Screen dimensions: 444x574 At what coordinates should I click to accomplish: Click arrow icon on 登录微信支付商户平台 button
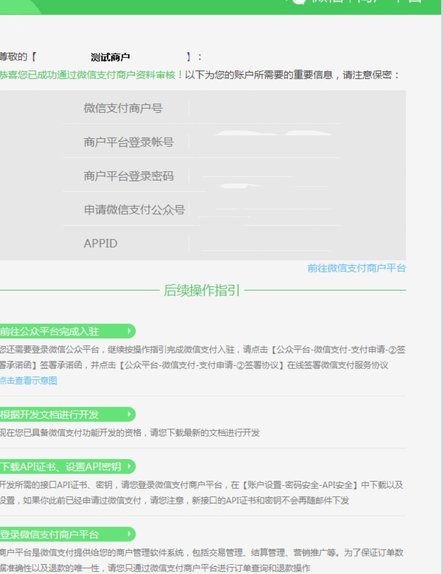(129, 534)
